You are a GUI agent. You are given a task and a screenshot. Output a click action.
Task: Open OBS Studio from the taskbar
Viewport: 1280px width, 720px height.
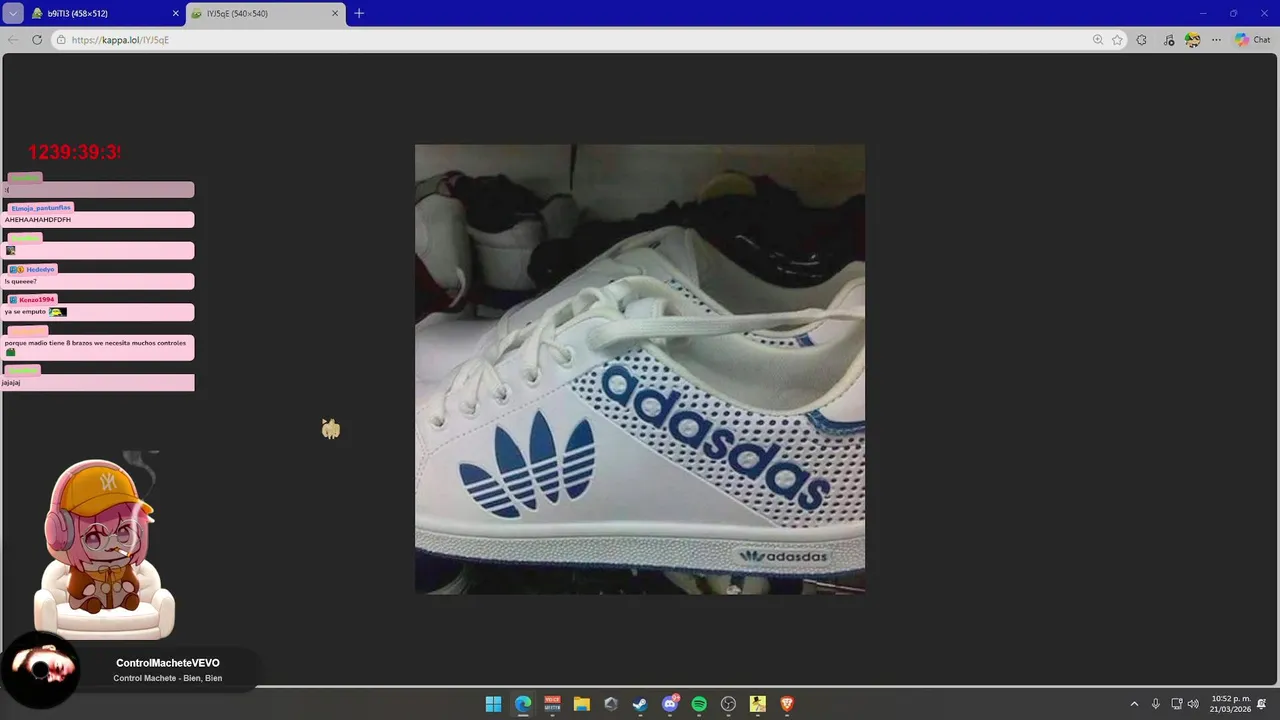point(729,704)
